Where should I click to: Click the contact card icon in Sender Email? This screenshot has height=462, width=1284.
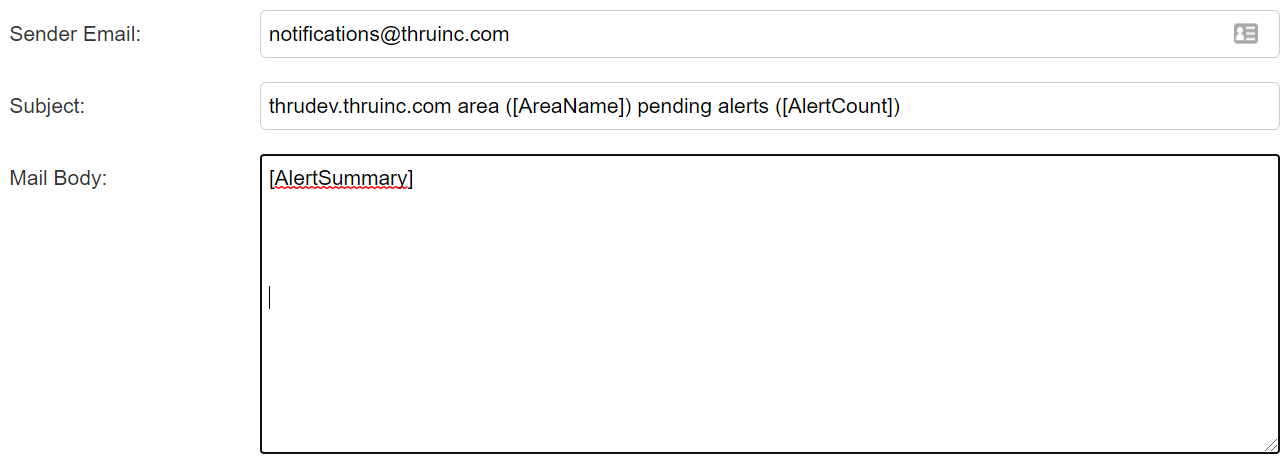tap(1245, 34)
